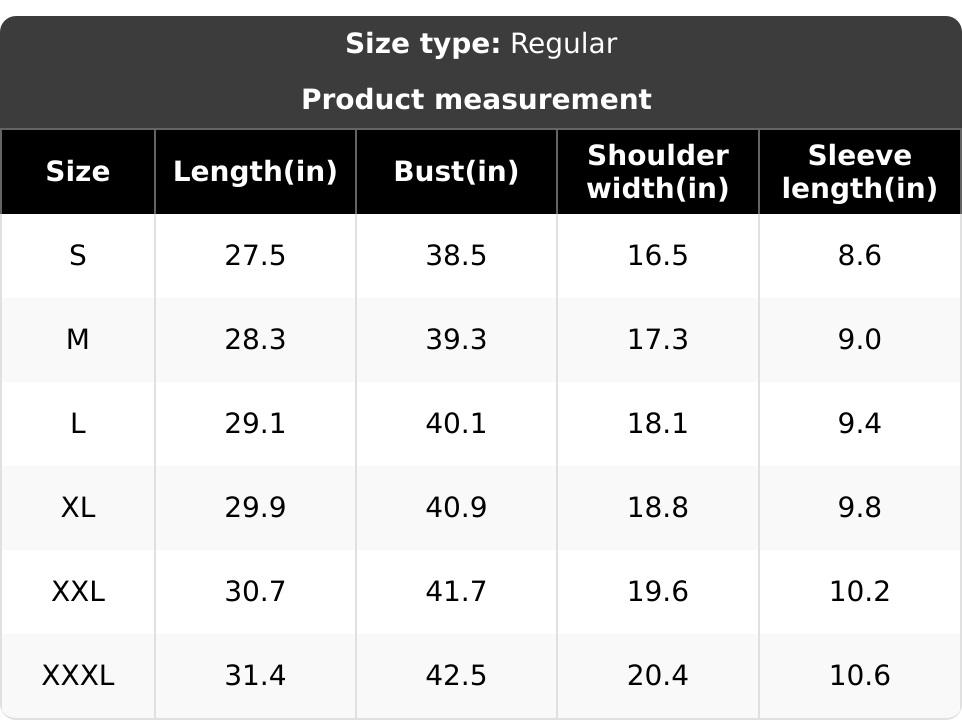Click the Length(in) column header
962x720 pixels.
(x=255, y=172)
